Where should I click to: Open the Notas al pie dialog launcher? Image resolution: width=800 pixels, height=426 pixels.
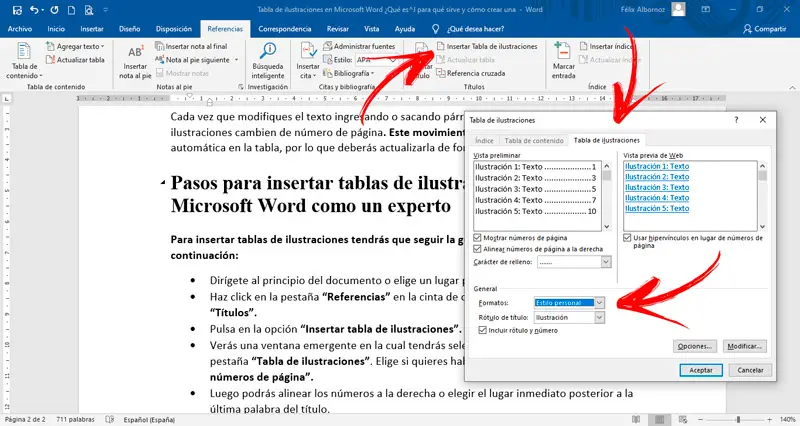[x=241, y=87]
